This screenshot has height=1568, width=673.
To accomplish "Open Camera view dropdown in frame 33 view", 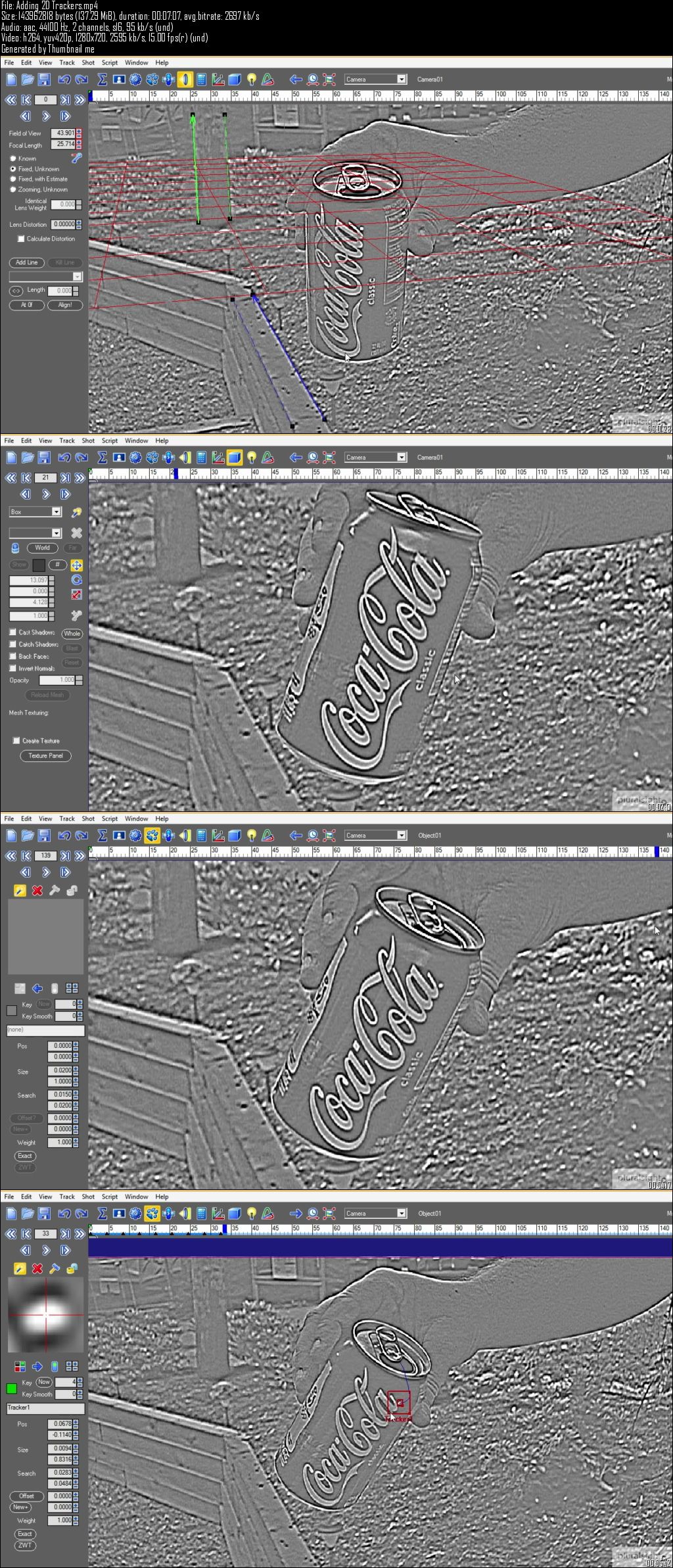I will click(375, 1213).
